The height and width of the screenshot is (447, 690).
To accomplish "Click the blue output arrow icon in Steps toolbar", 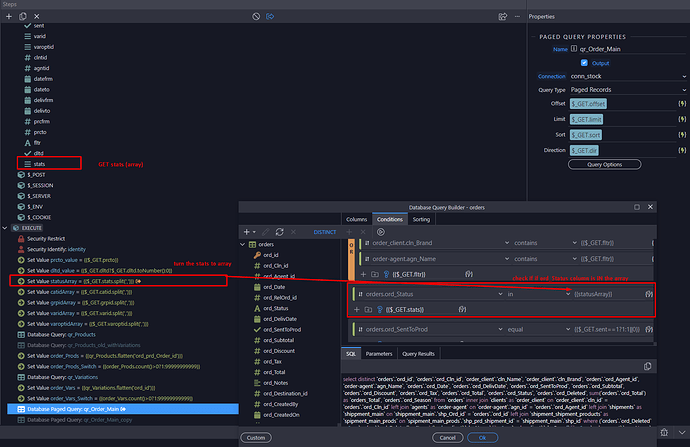I will click(x=270, y=16).
